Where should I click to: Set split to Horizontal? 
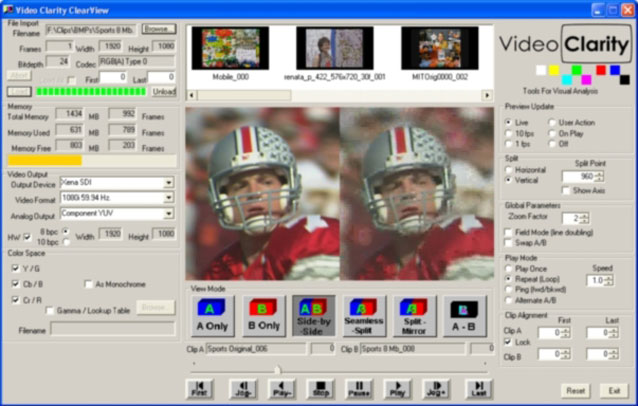pyautogui.click(x=508, y=169)
